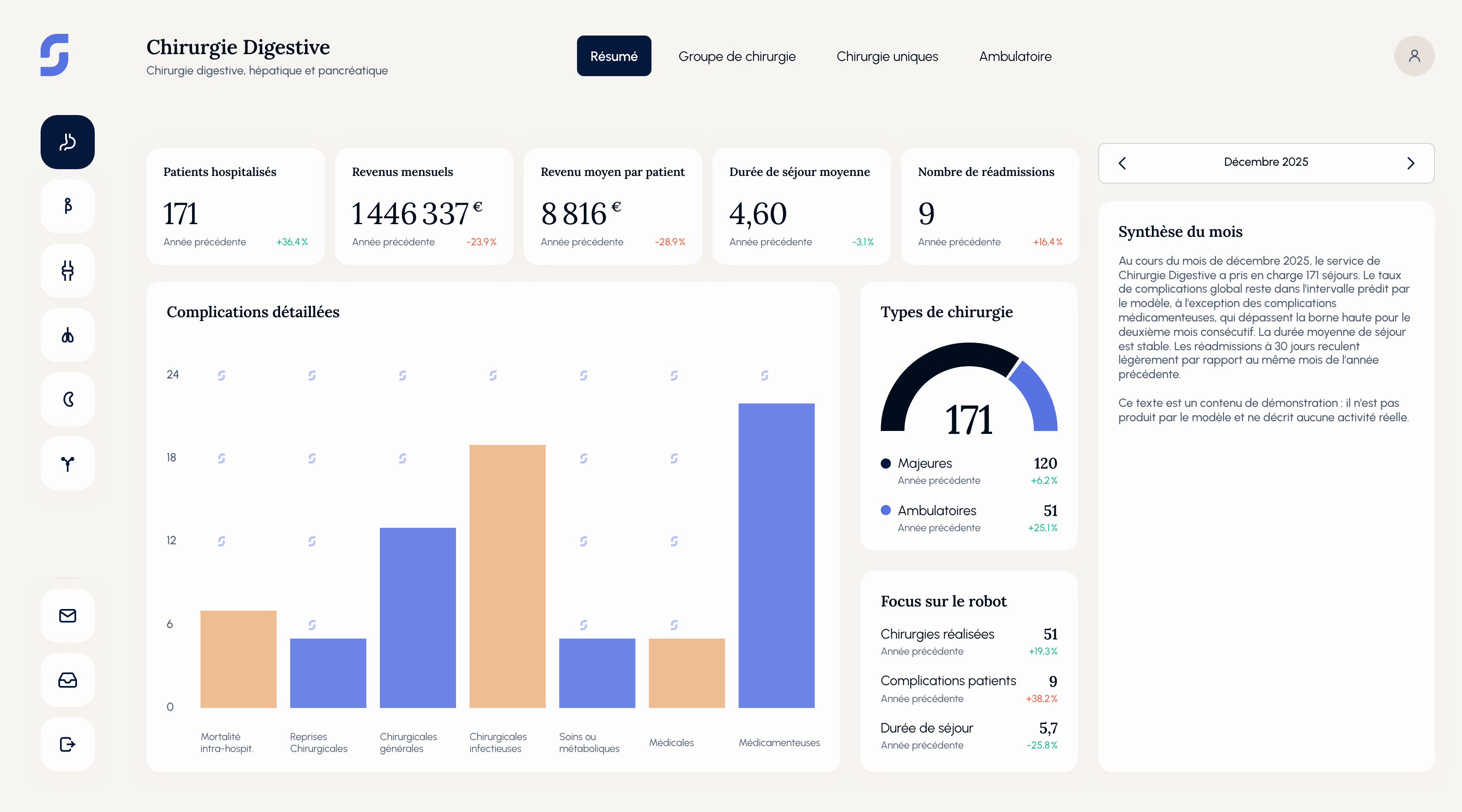The width and height of the screenshot is (1462, 812).
Task: Click the Chirurgicales infectieuses orange bar
Action: pyautogui.click(x=507, y=576)
